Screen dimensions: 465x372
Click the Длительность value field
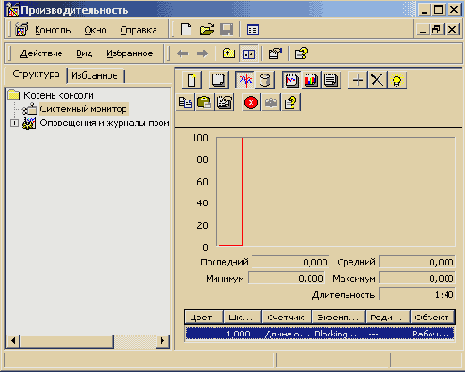pyautogui.click(x=417, y=294)
